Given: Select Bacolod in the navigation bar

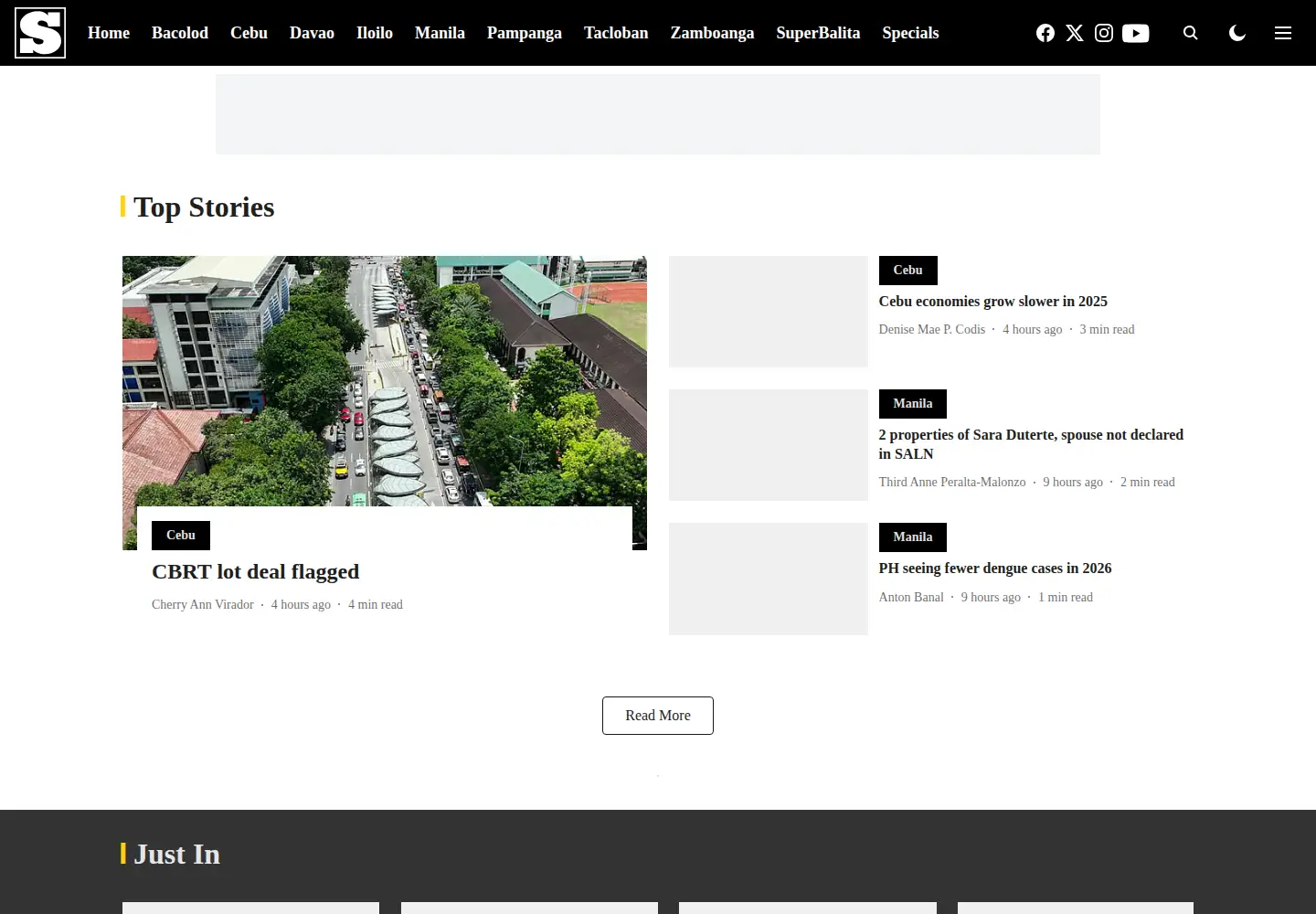Looking at the screenshot, I should pyautogui.click(x=180, y=33).
